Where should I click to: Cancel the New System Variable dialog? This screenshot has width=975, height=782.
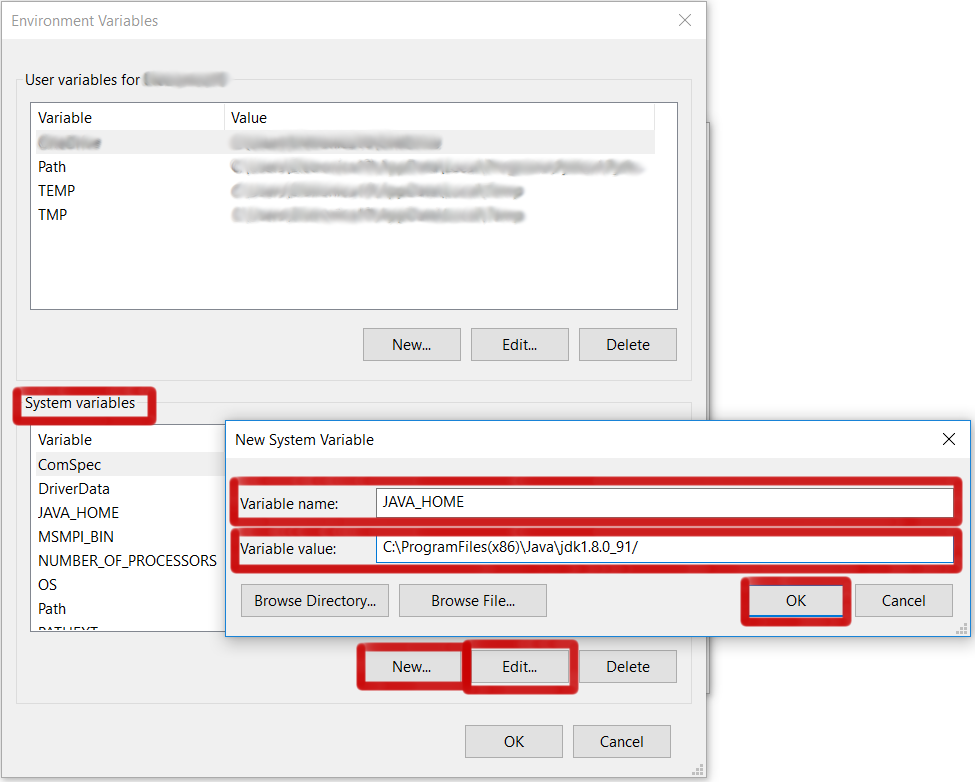903,600
